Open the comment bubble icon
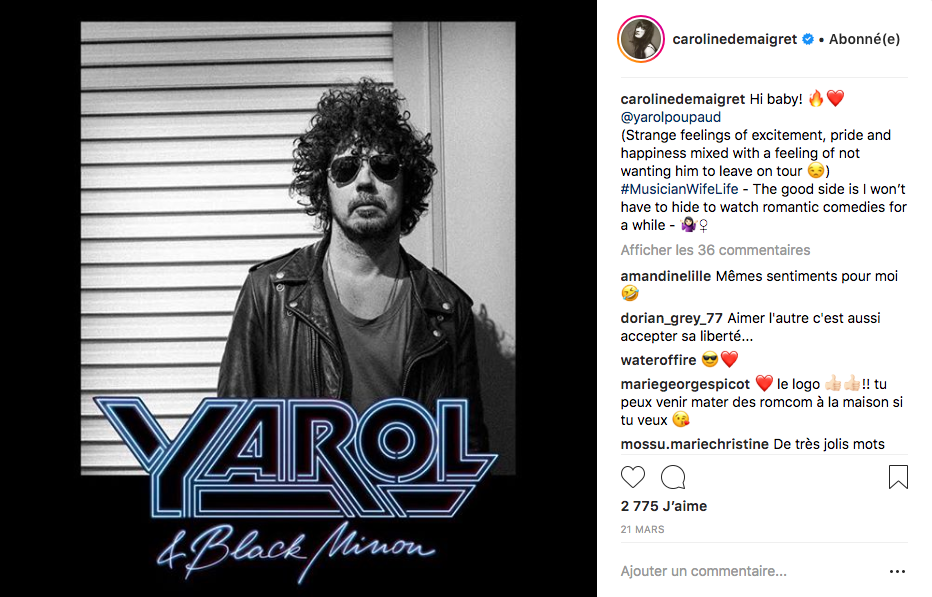932x597 pixels. [x=673, y=477]
